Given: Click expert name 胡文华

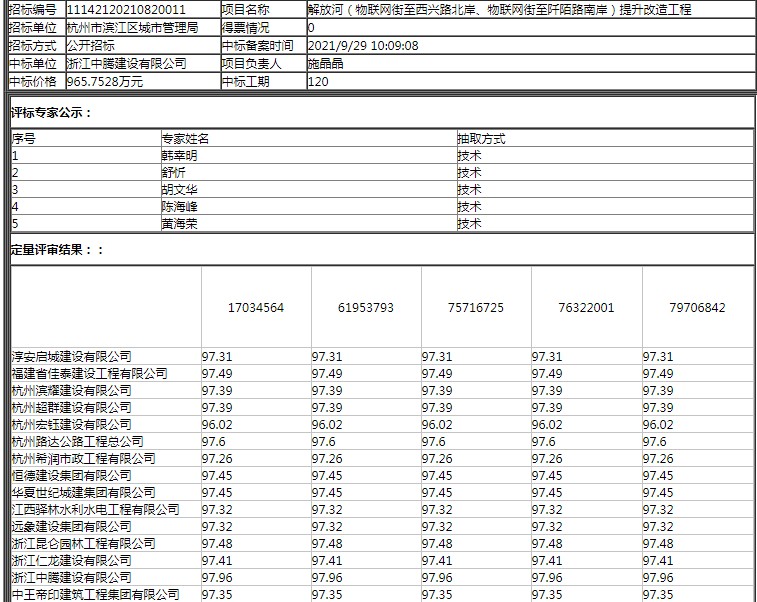Looking at the screenshot, I should point(179,189).
